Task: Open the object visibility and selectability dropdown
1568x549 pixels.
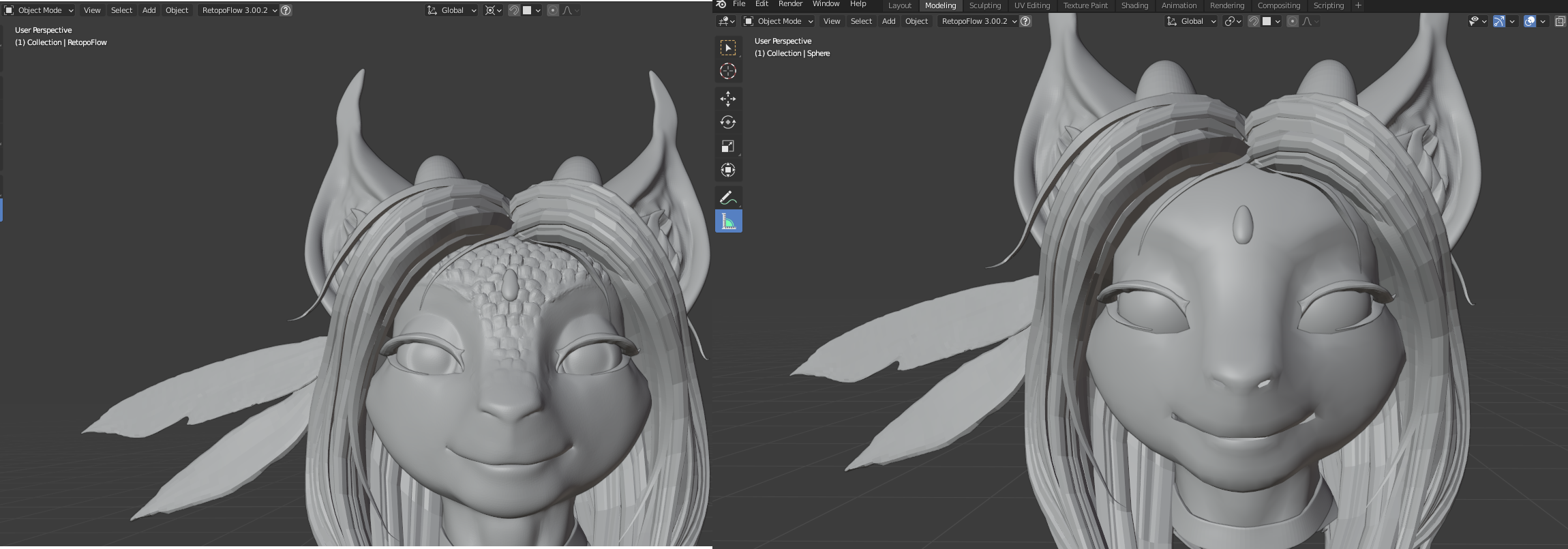Action: [x=1477, y=21]
